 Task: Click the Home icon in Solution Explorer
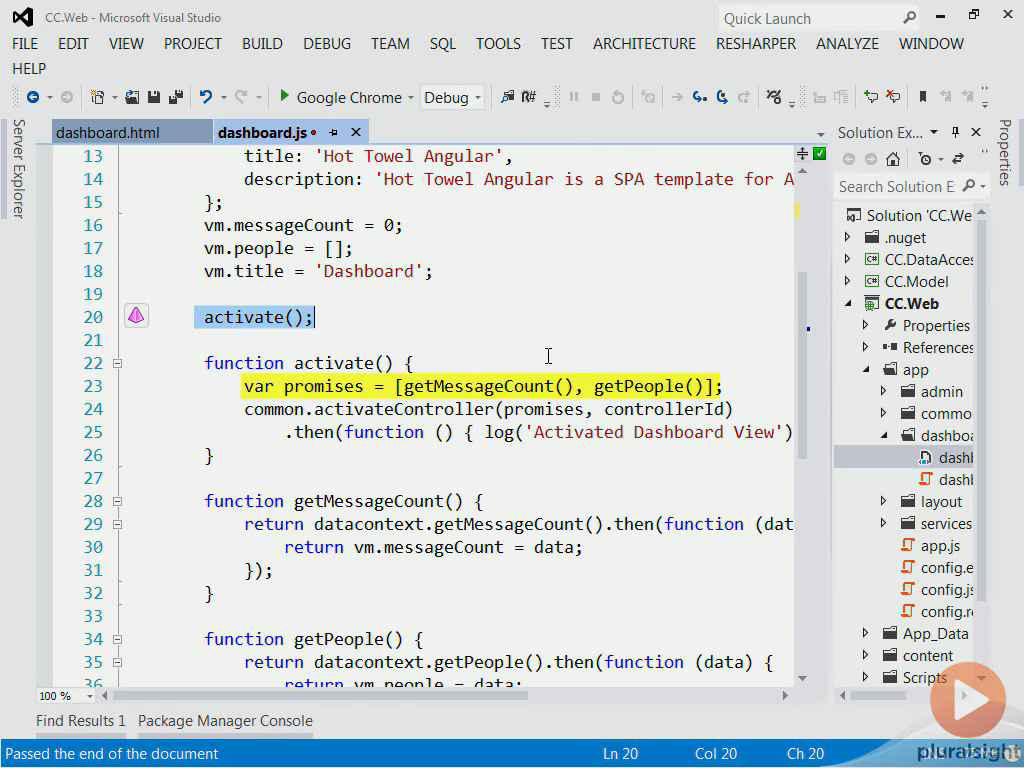(893, 159)
